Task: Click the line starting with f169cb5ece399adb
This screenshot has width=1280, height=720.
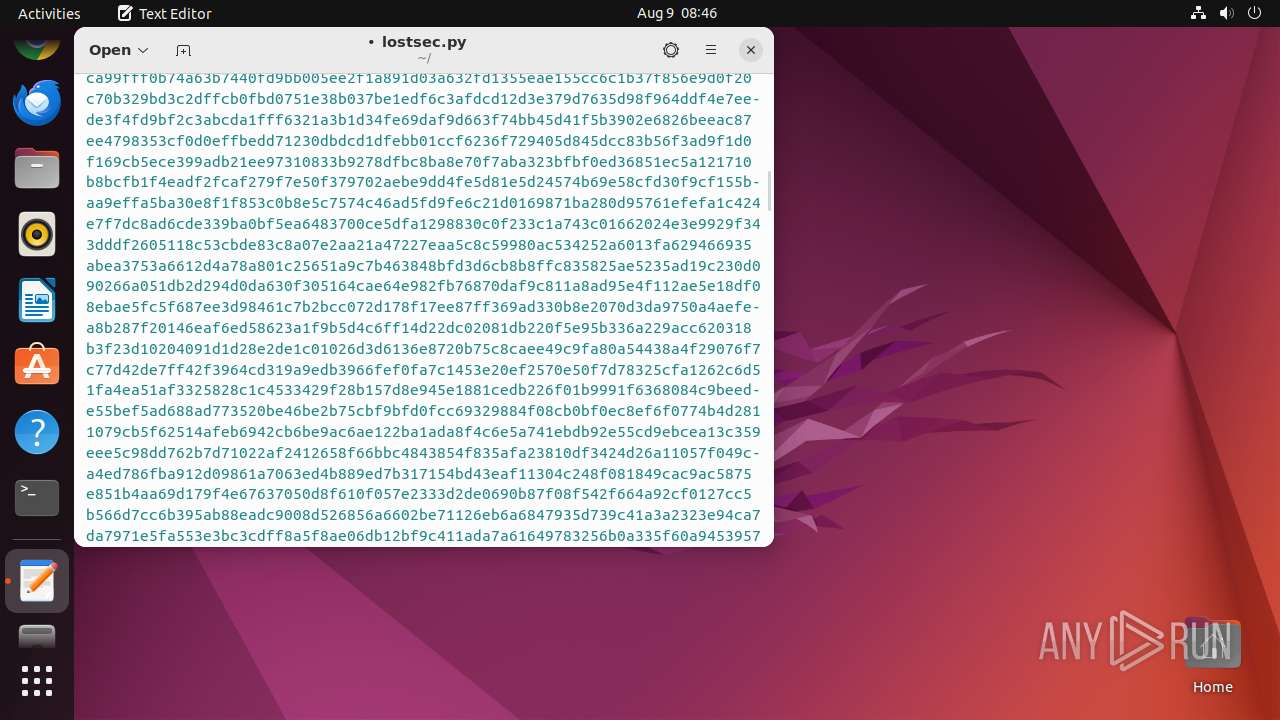Action: (x=419, y=162)
